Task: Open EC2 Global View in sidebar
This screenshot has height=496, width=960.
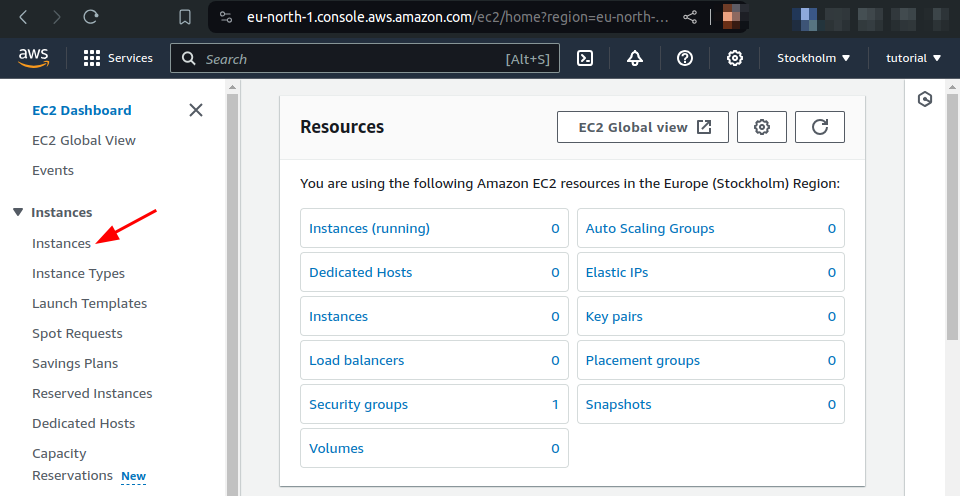Action: [84, 140]
